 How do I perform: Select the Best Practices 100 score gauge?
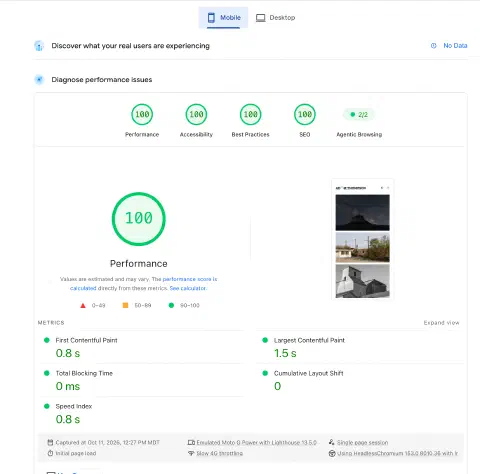click(250, 114)
